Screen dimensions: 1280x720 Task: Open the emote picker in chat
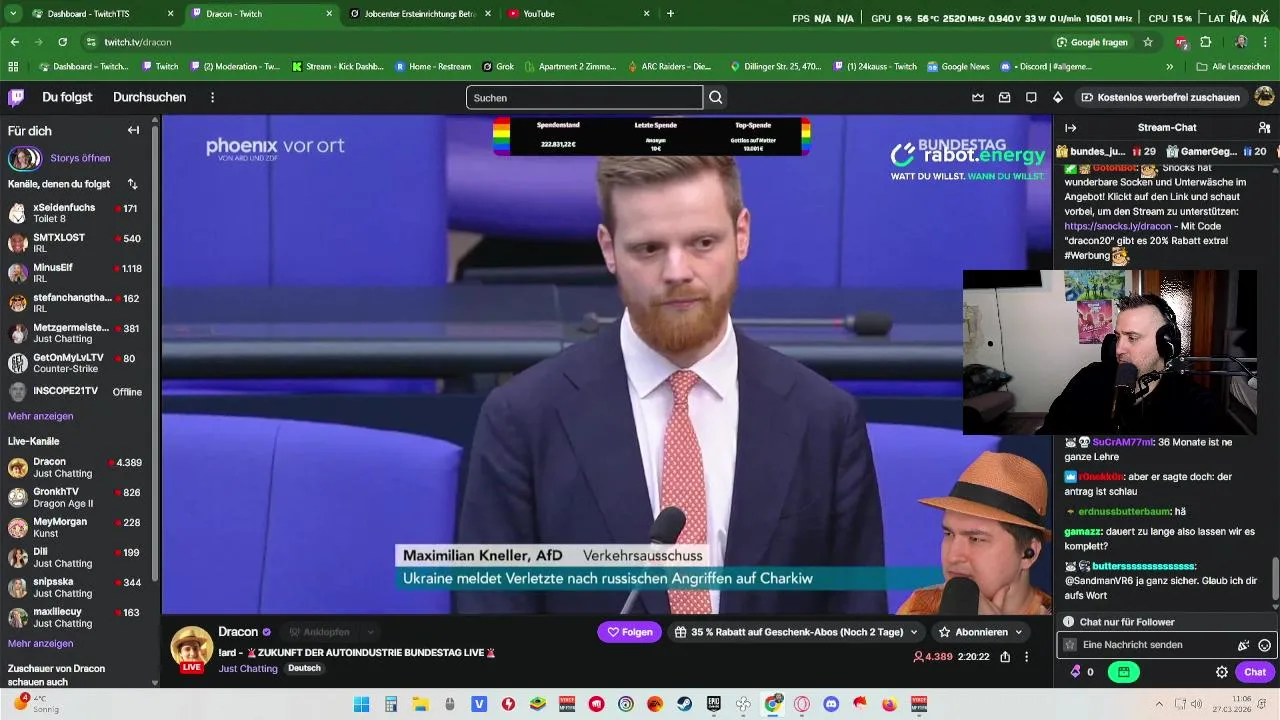tap(1264, 645)
